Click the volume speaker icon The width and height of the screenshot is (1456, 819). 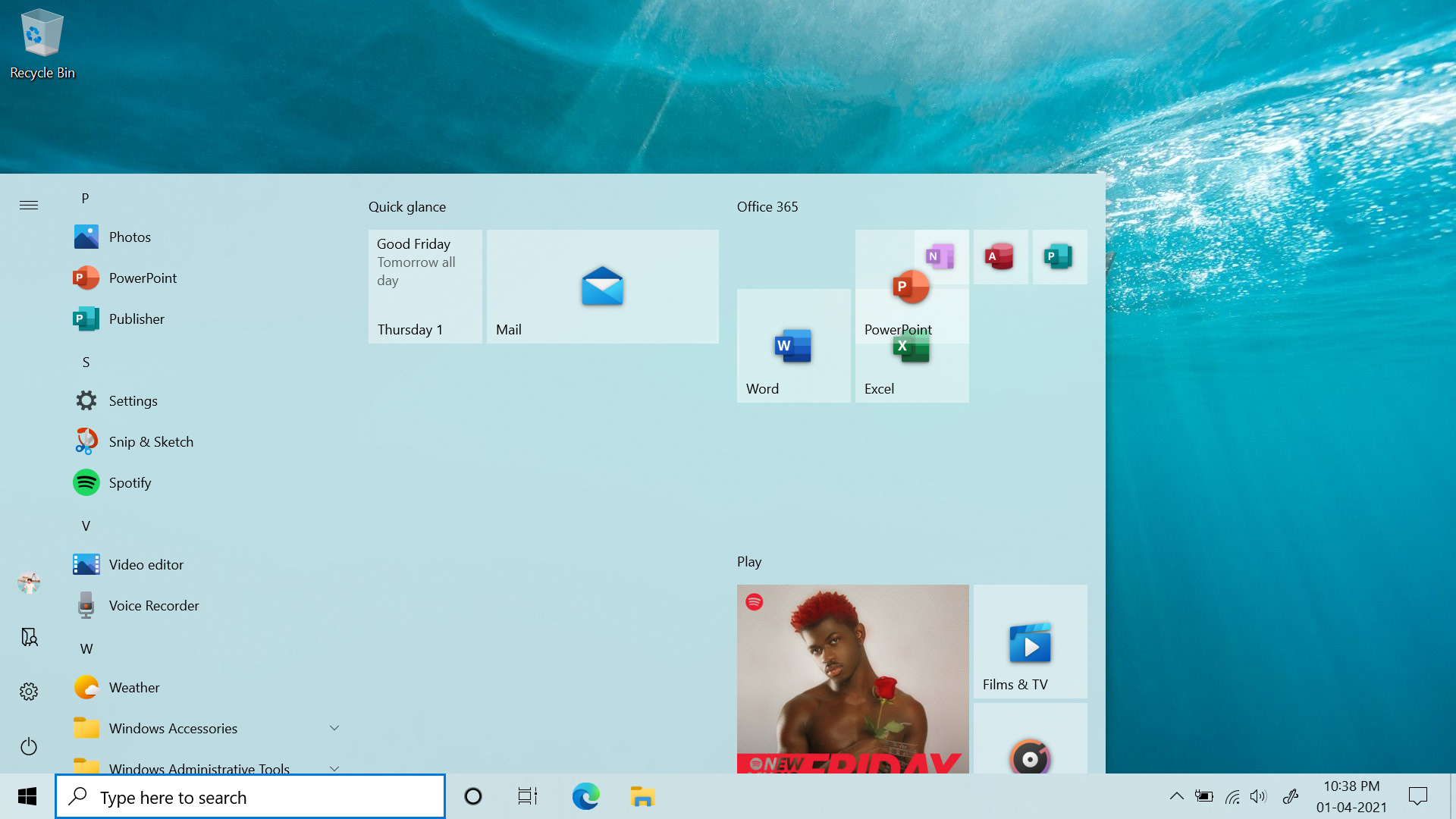[1259, 796]
